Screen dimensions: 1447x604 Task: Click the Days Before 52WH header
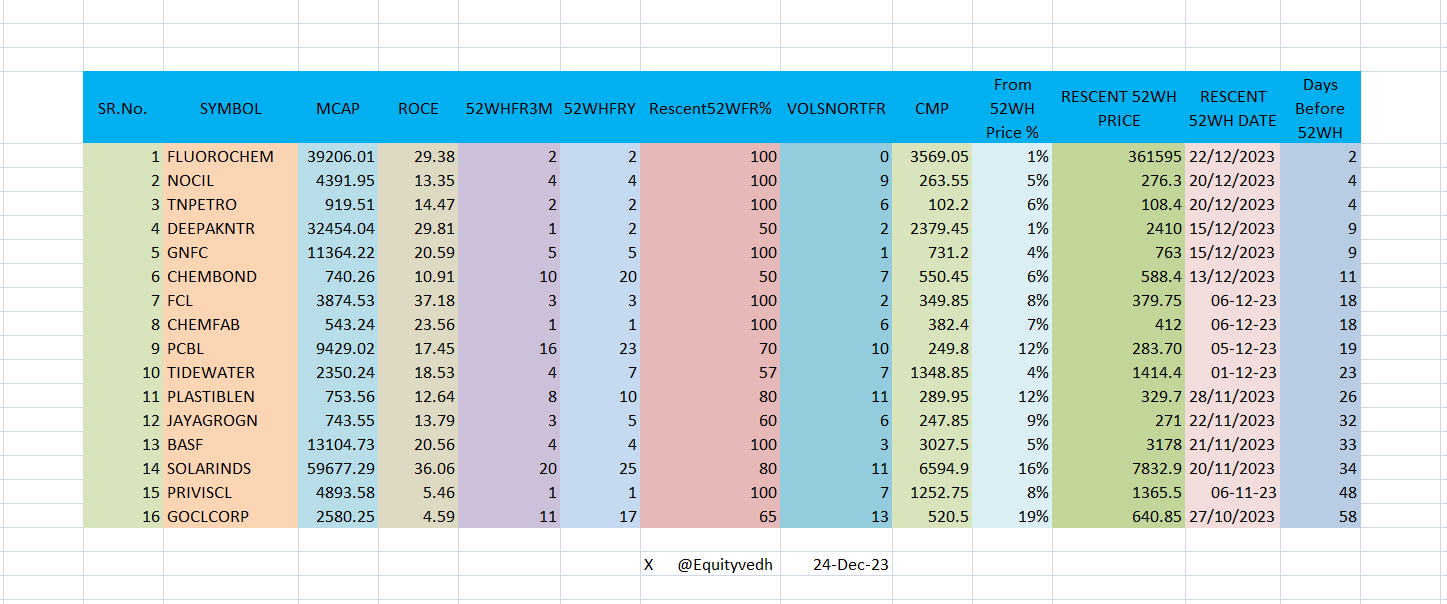(1321, 108)
